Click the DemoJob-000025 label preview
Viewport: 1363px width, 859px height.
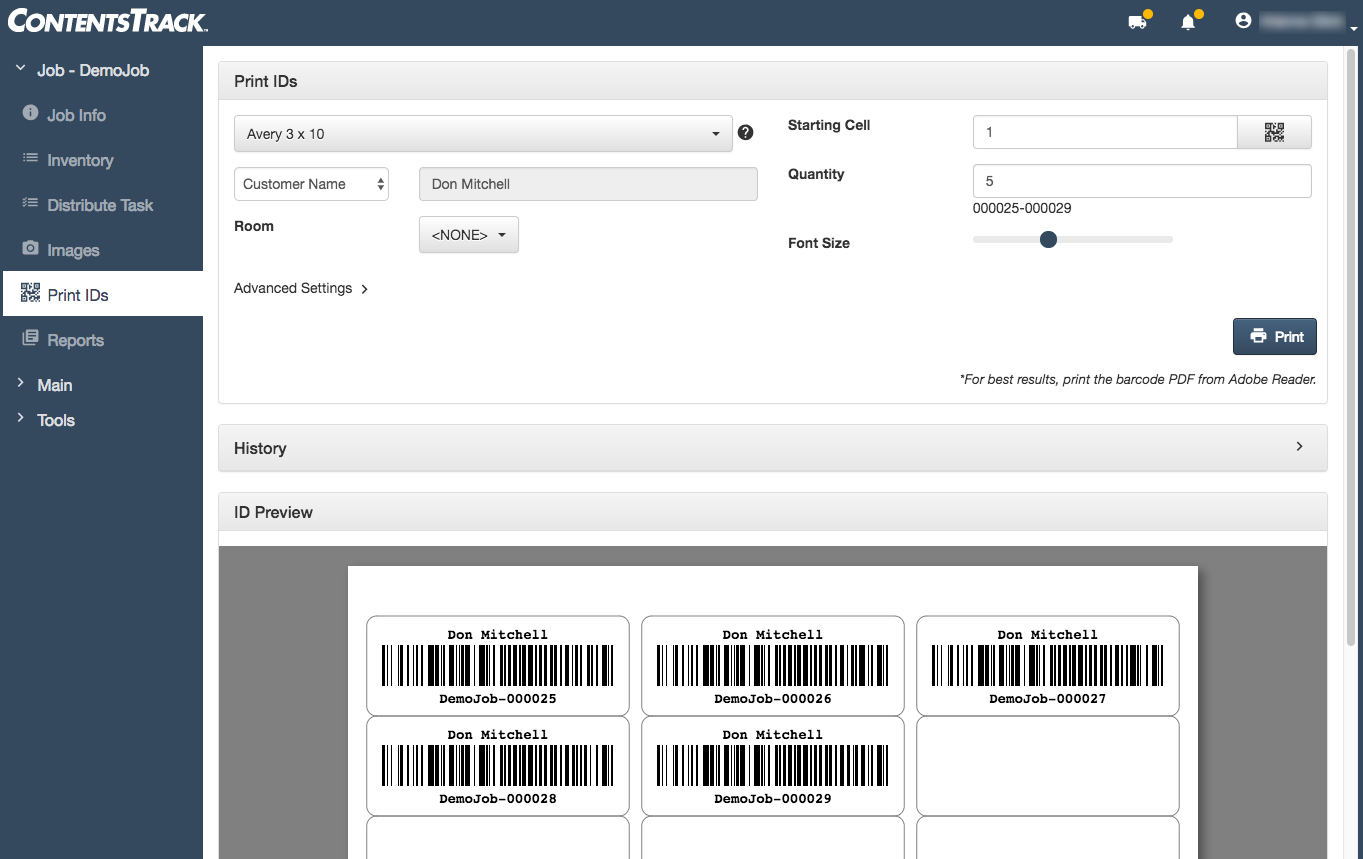pos(498,666)
